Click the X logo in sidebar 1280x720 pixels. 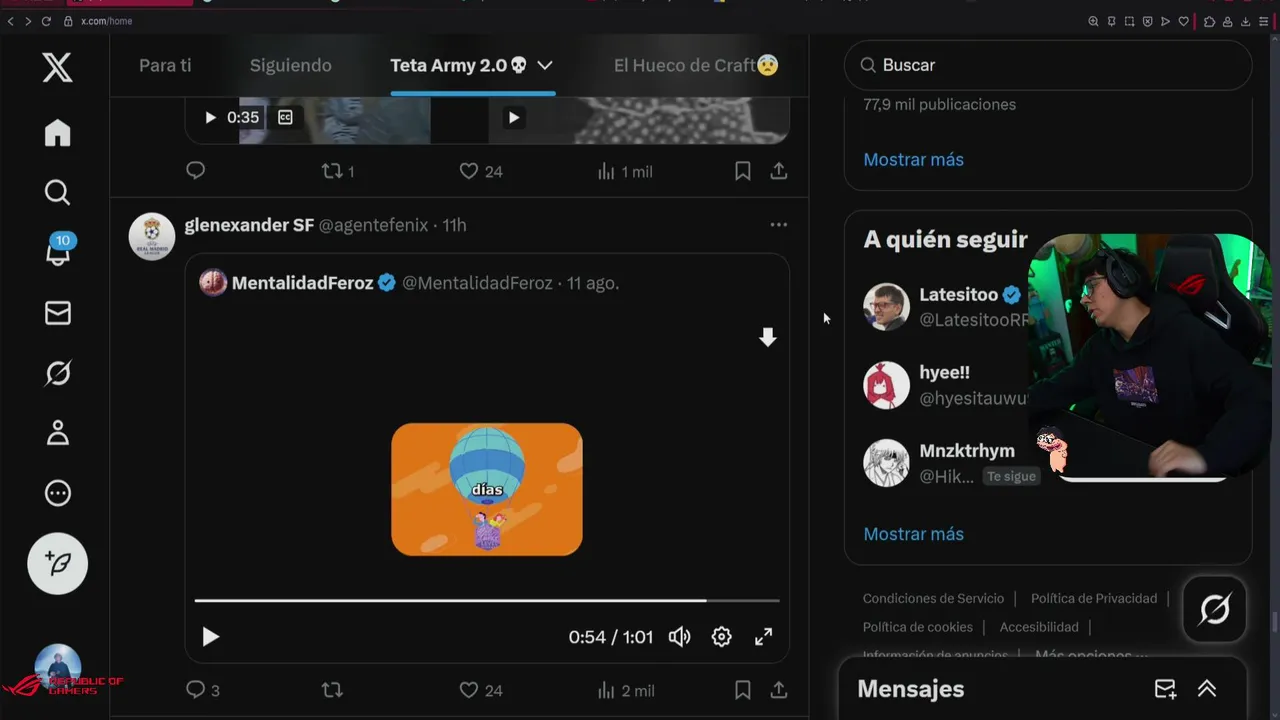pos(57,68)
